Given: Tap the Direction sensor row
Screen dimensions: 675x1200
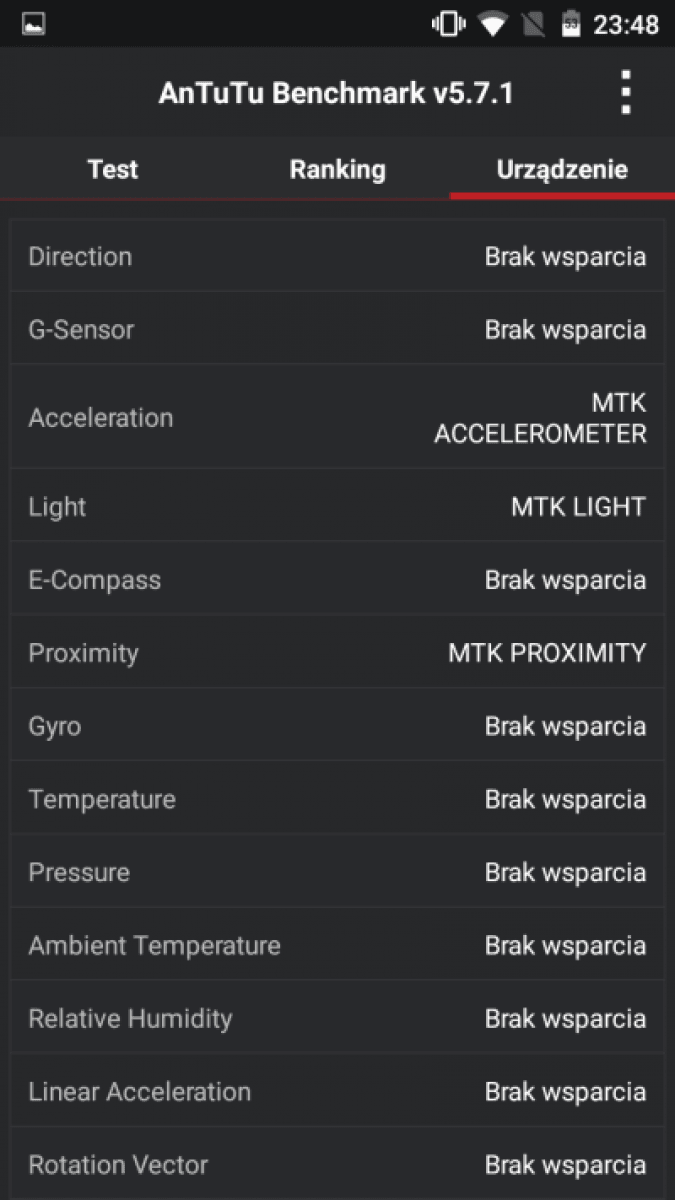Looking at the screenshot, I should pos(337,257).
